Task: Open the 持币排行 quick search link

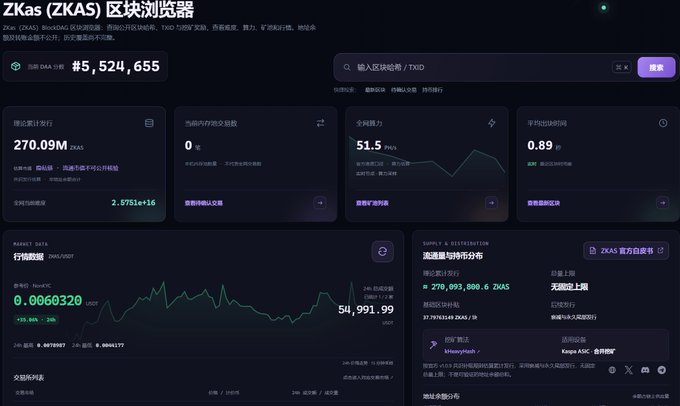Action: coord(432,90)
